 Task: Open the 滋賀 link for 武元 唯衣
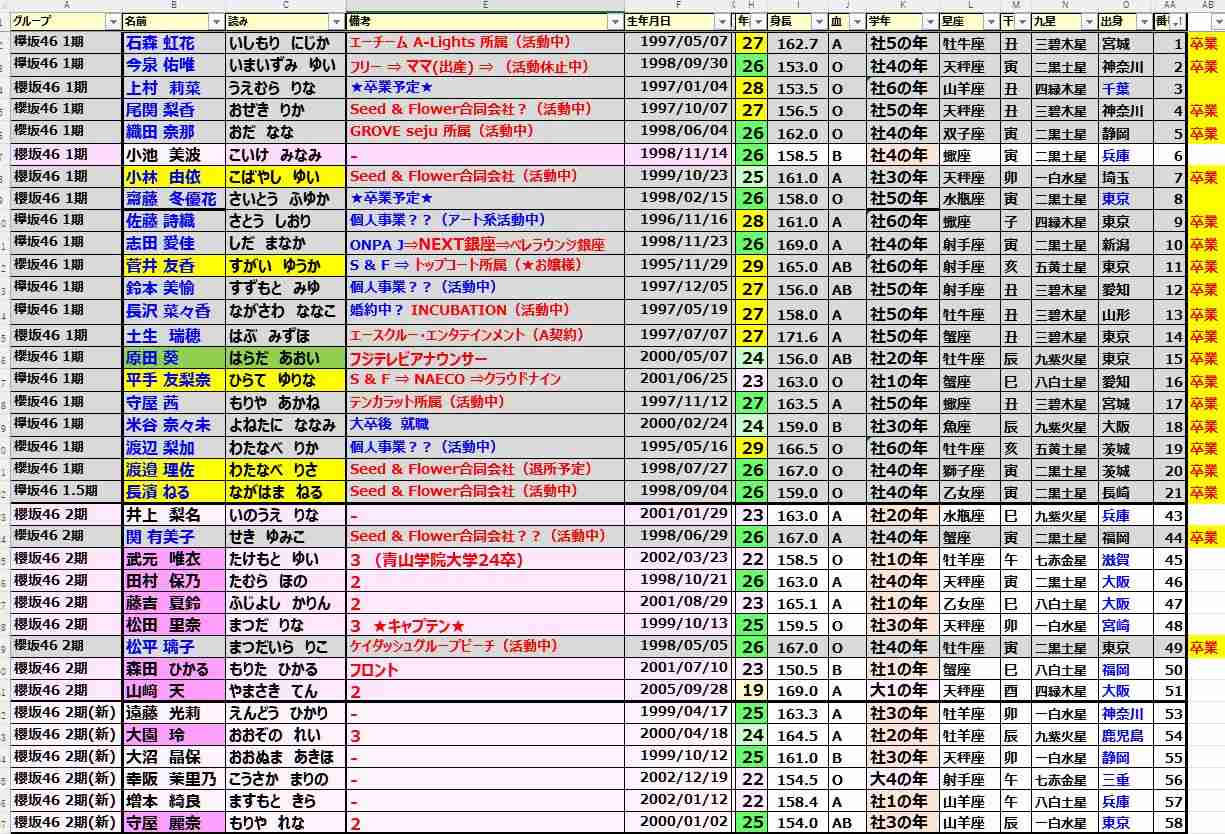(x=1115, y=559)
